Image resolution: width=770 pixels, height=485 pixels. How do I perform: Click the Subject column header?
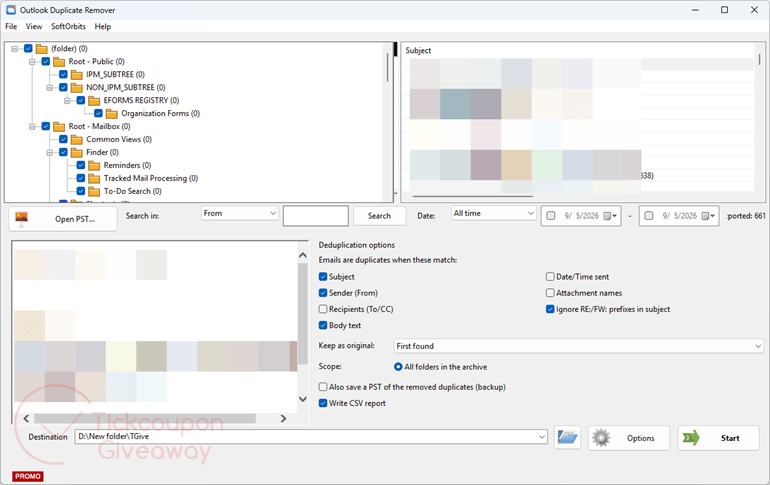418,51
